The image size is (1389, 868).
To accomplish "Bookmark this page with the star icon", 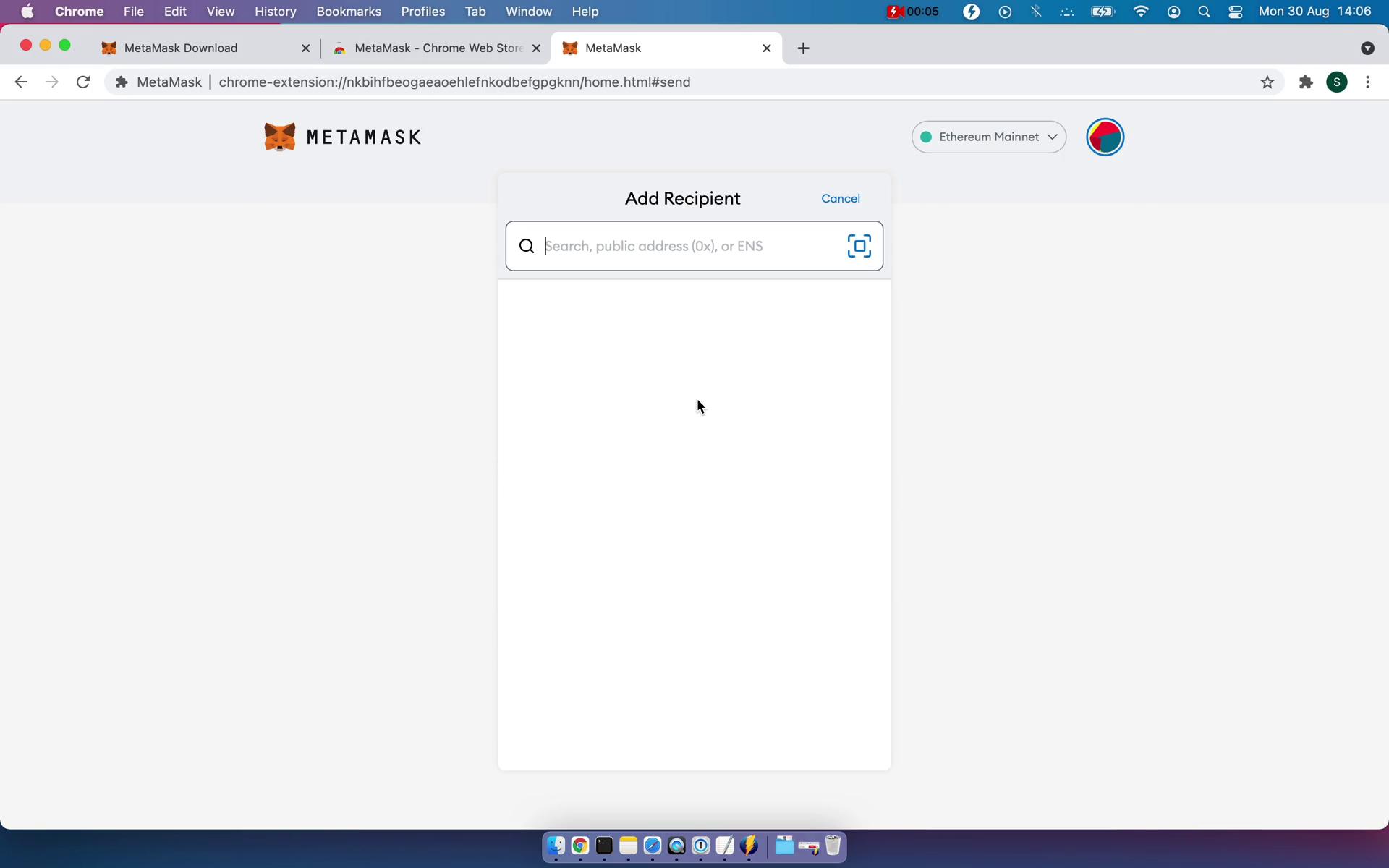I will [x=1267, y=82].
